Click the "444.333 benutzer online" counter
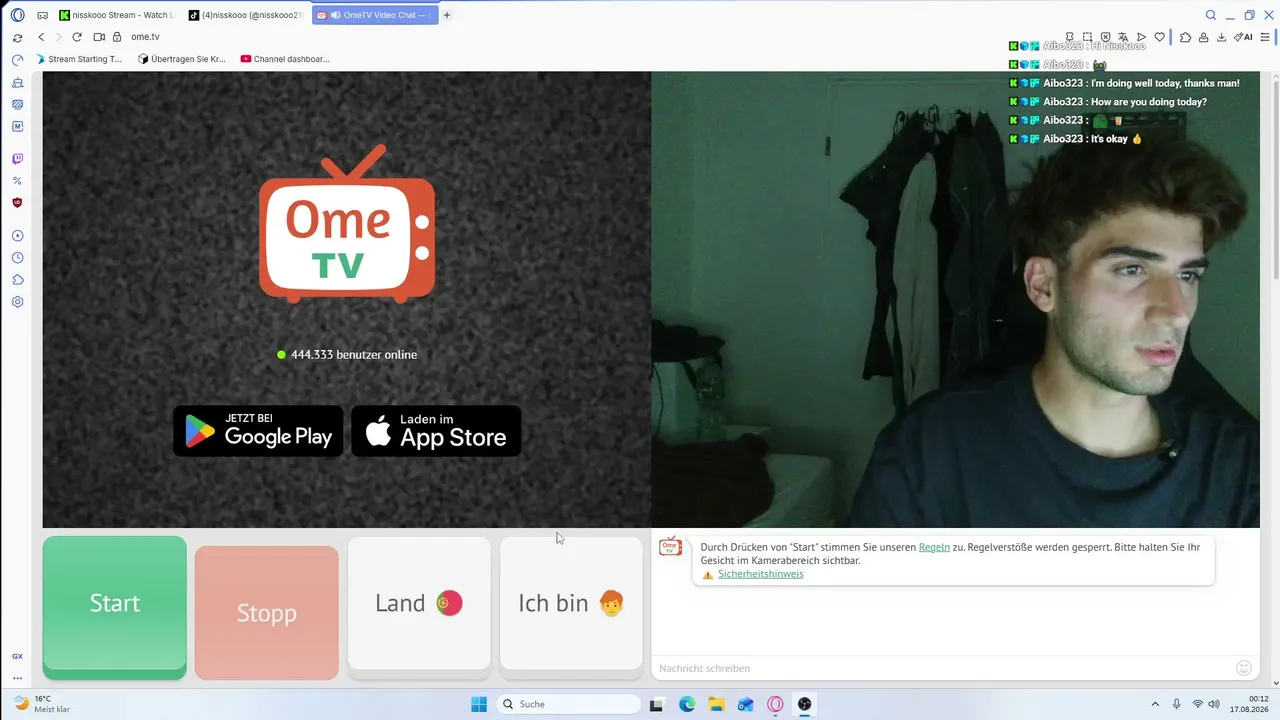This screenshot has height=720, width=1280. [347, 355]
